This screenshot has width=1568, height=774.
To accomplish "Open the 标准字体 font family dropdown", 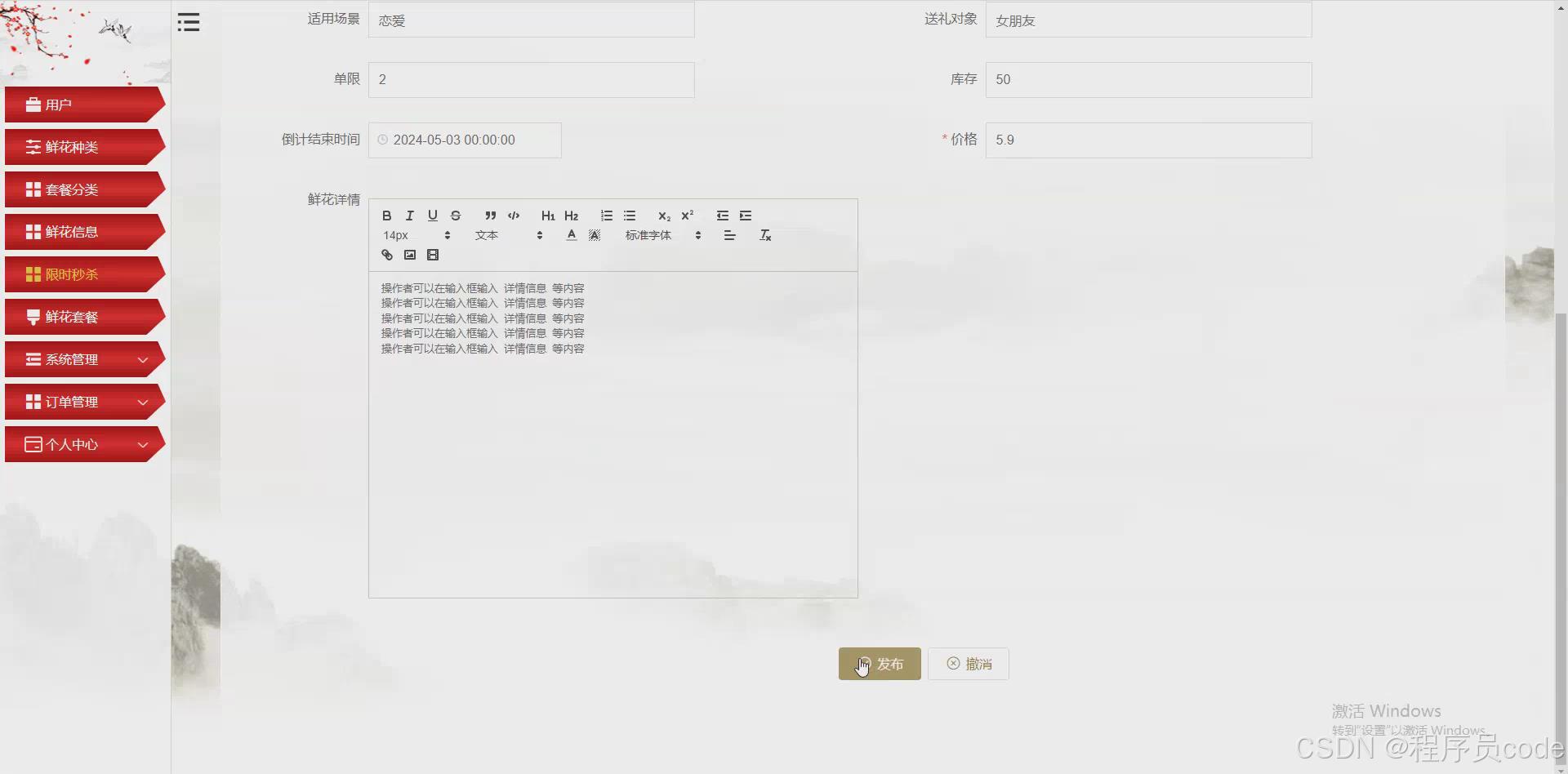I will point(663,235).
